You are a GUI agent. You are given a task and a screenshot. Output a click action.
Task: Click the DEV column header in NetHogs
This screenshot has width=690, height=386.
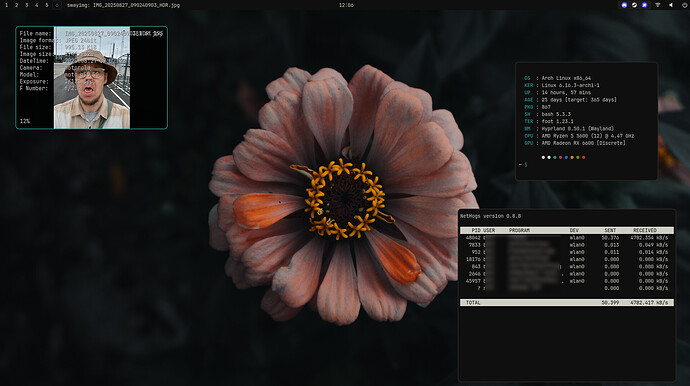pos(574,230)
